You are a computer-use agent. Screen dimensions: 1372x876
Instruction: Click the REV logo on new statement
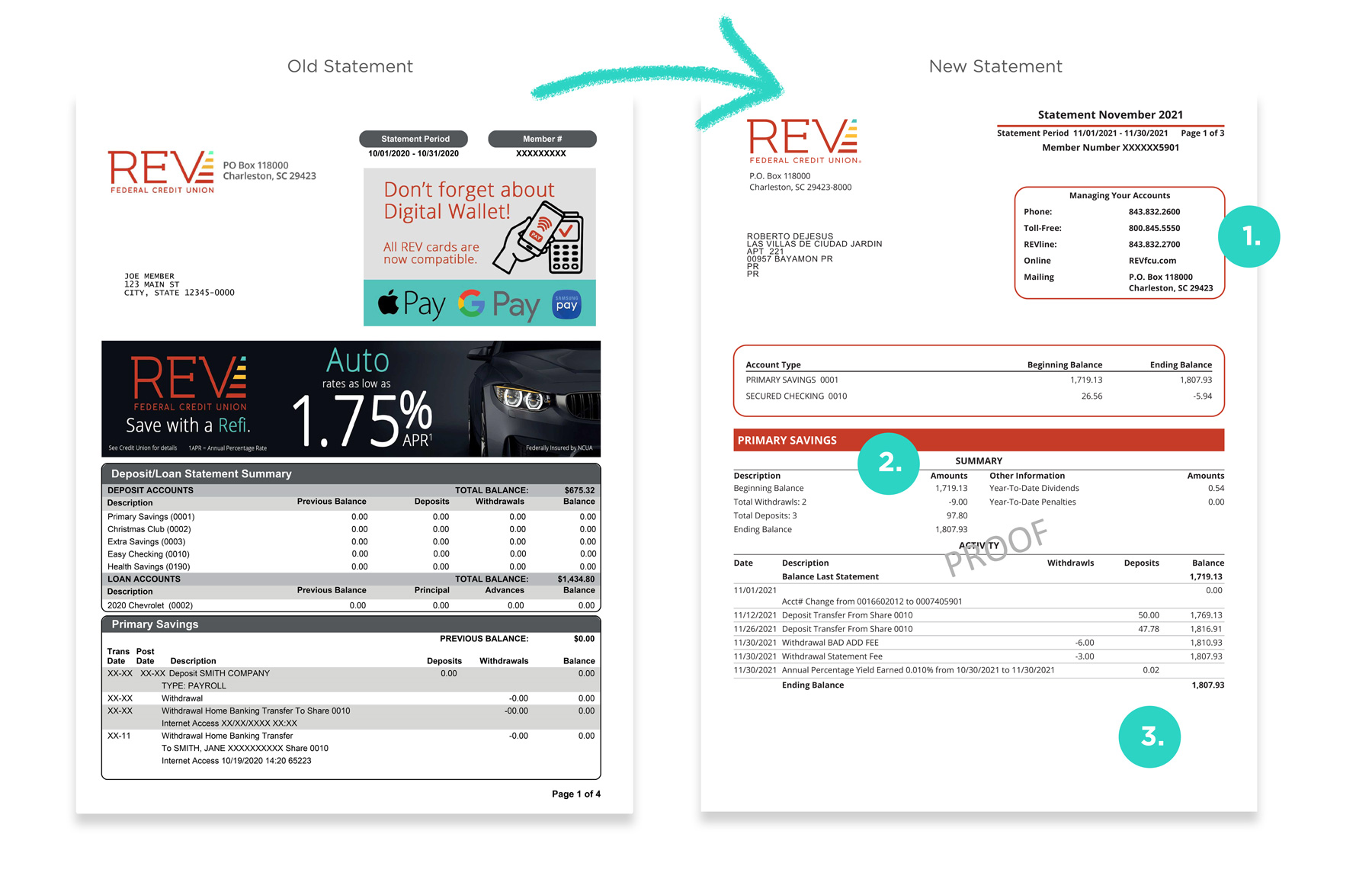click(x=804, y=141)
